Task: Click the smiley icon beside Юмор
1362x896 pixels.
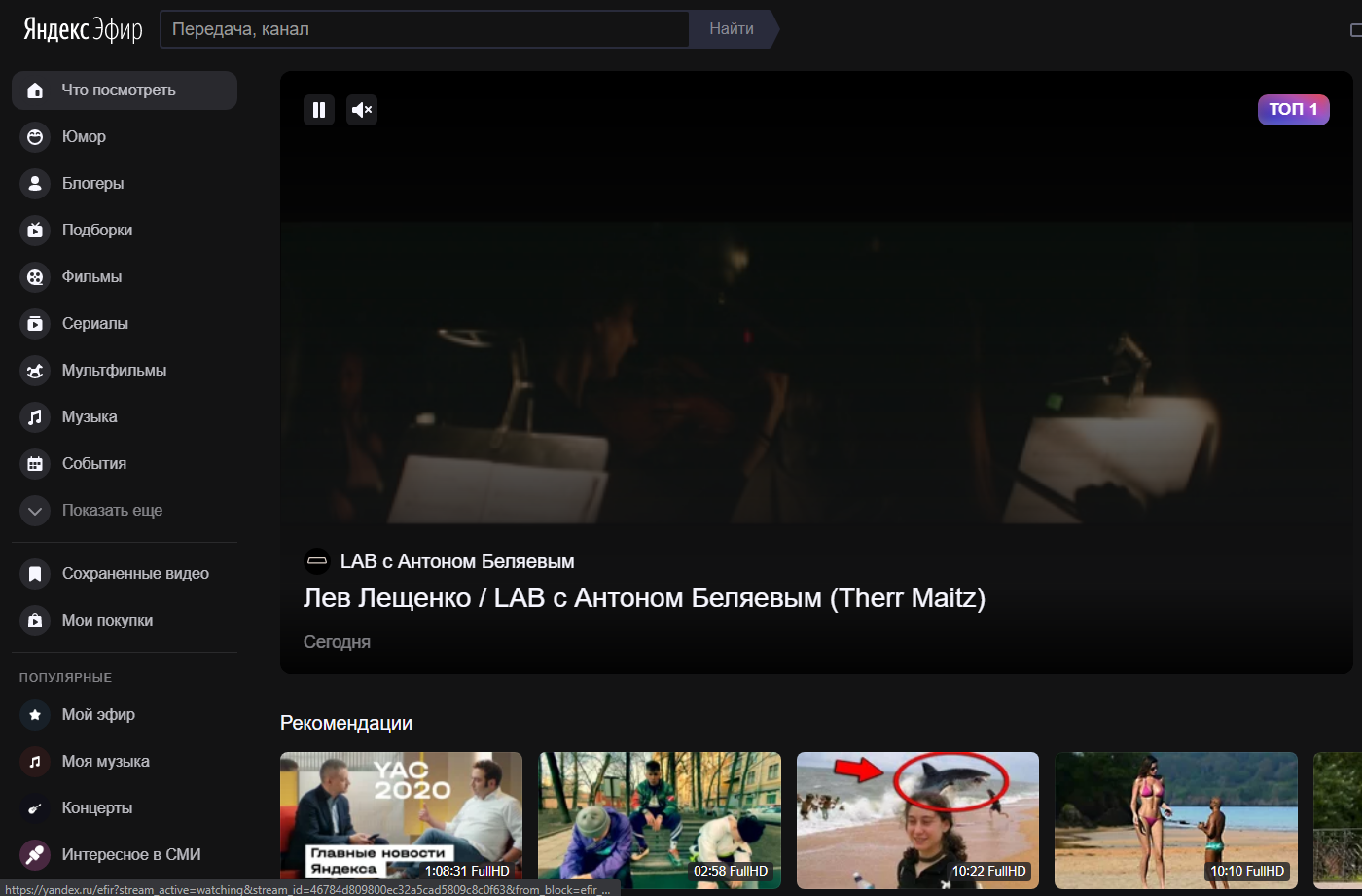Action: pos(35,137)
